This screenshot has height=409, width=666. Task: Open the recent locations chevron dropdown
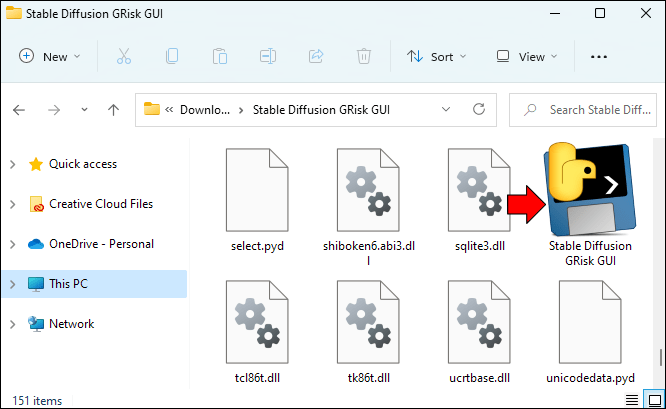[84, 110]
